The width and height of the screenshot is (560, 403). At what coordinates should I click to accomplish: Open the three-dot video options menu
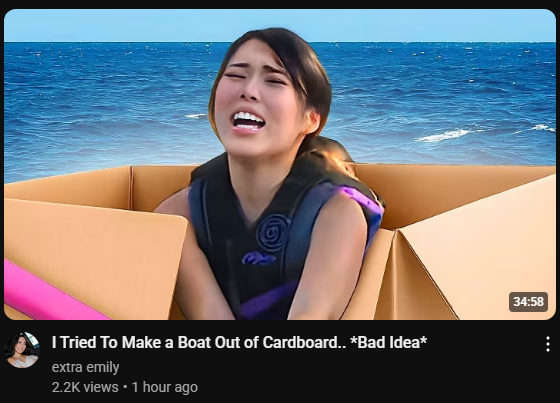[x=548, y=344]
